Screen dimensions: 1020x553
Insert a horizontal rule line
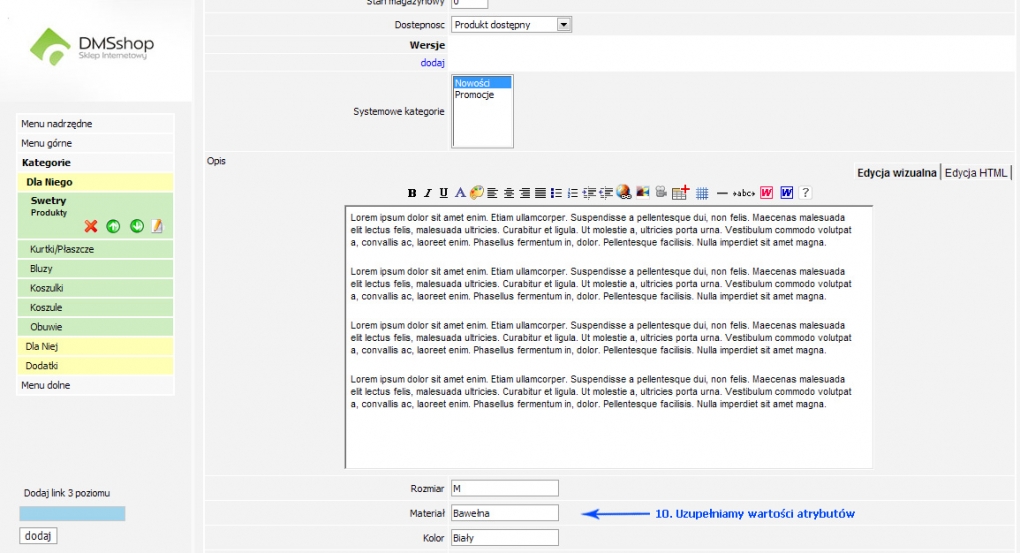pyautogui.click(x=722, y=193)
